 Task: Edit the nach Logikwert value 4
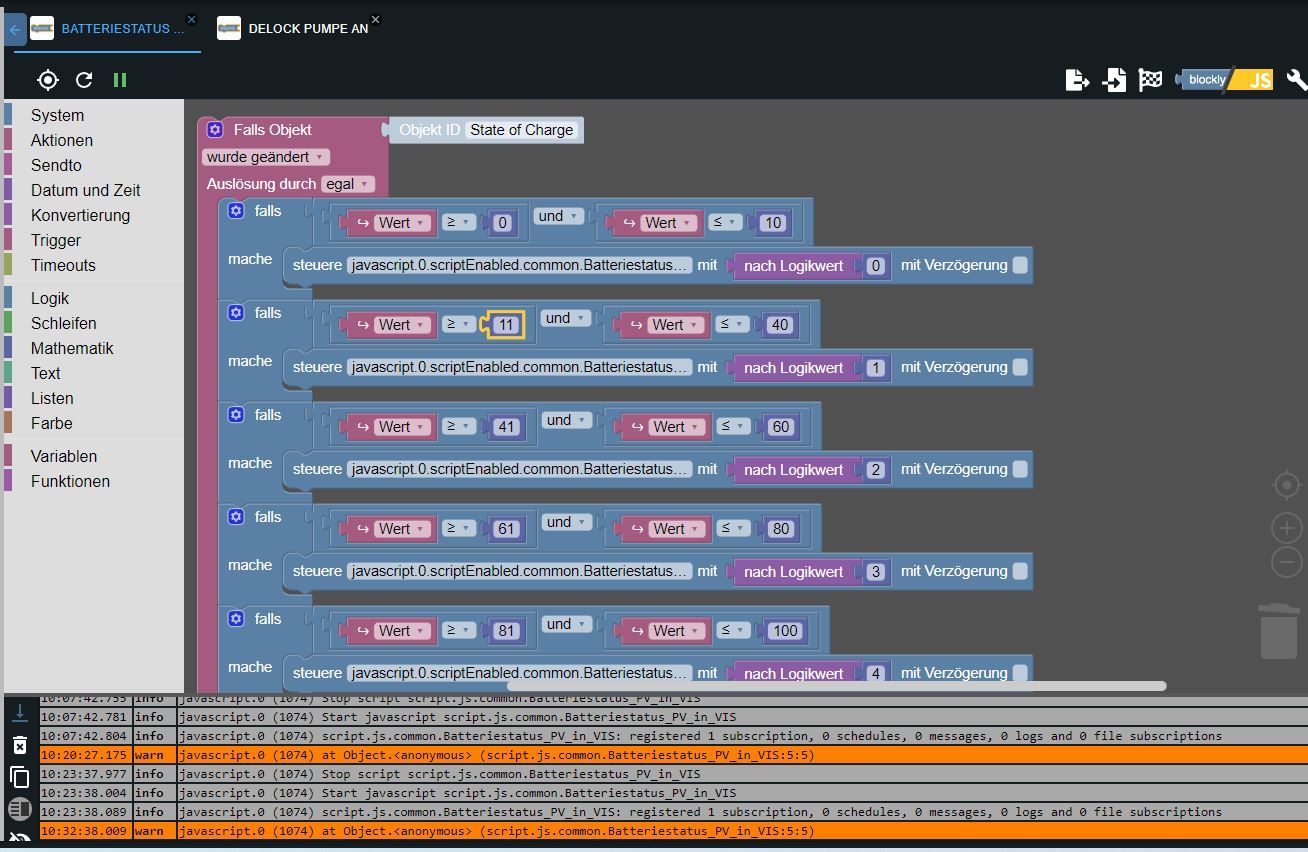pyautogui.click(x=876, y=673)
